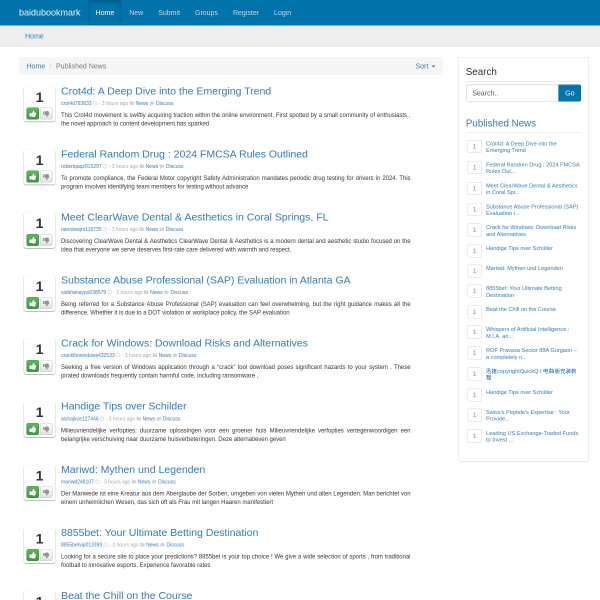The width and height of the screenshot is (600, 600).
Task: Open the Submit menu item
Action: coord(169,13)
